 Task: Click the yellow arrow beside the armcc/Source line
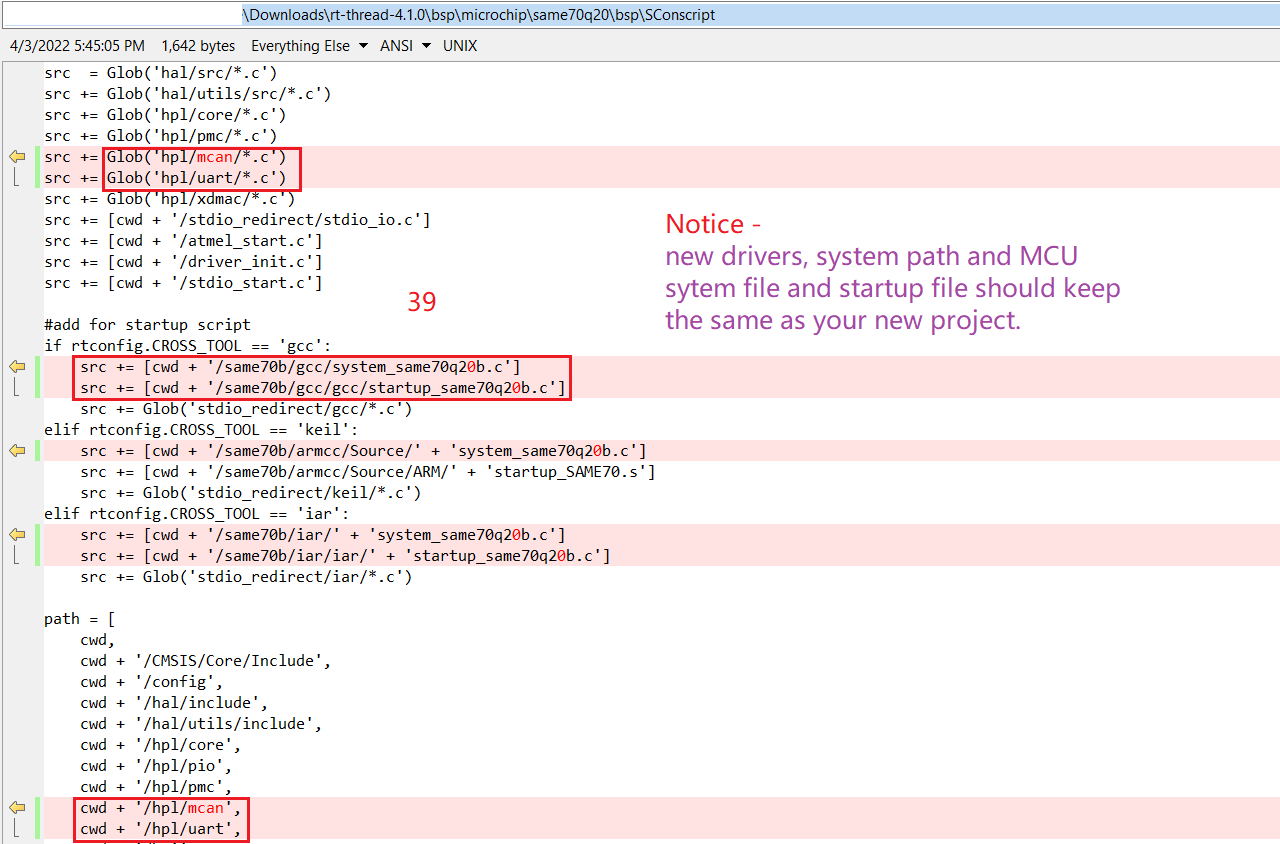click(17, 451)
